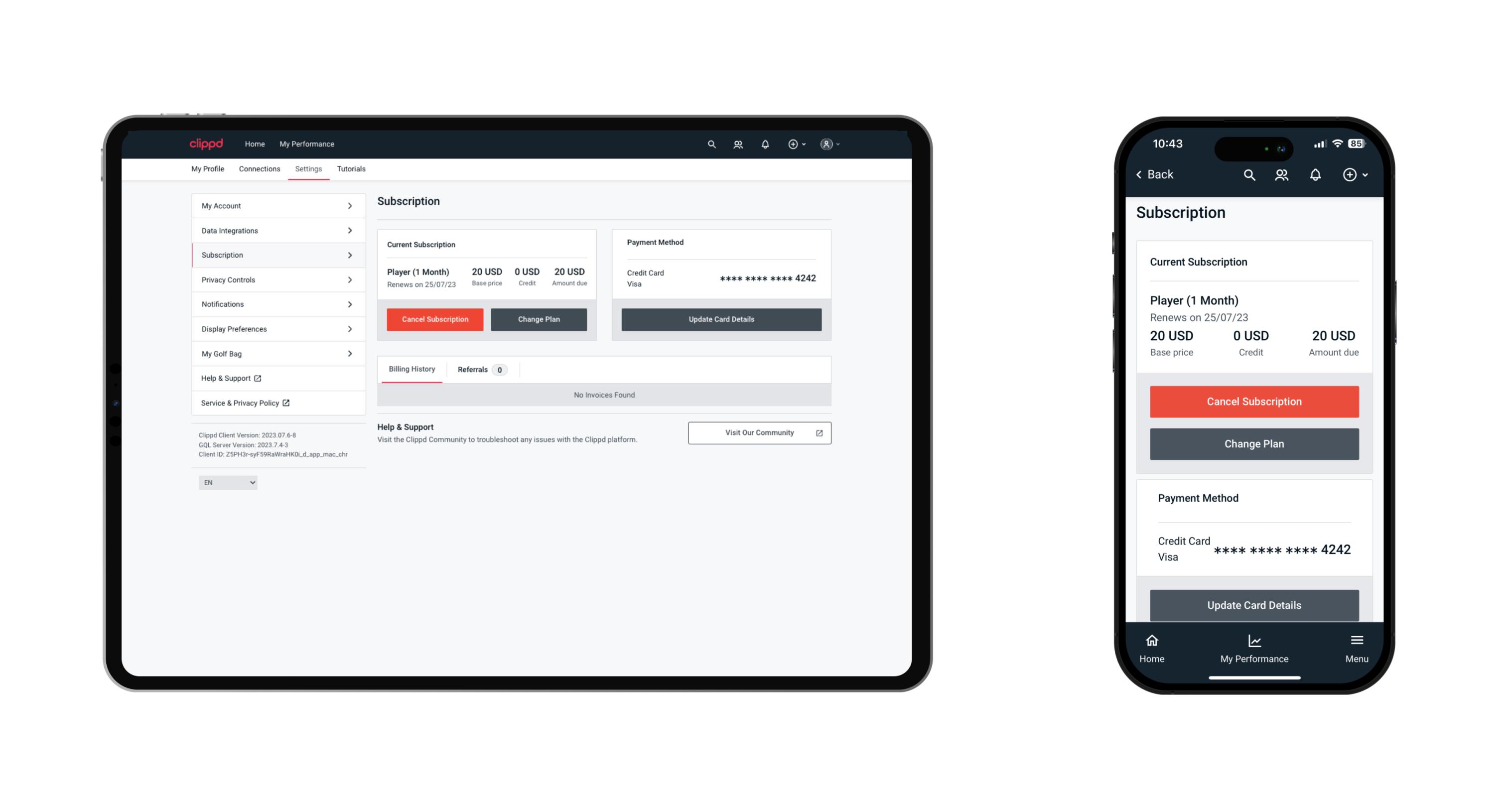1509x812 pixels.
Task: Click the My Performance chart icon mobile
Action: pyautogui.click(x=1253, y=642)
